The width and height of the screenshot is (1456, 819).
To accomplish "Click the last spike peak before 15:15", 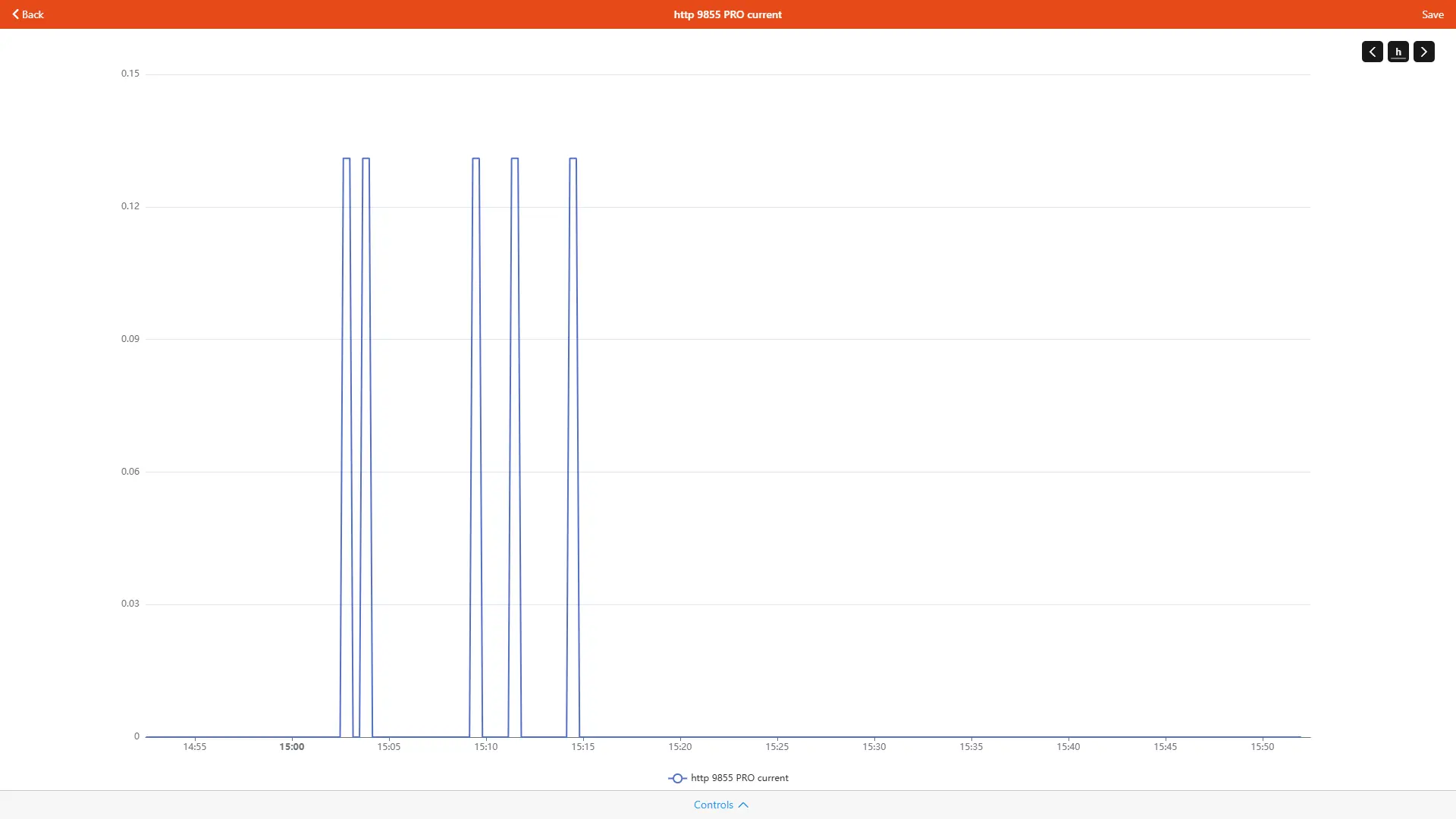I will click(x=573, y=158).
